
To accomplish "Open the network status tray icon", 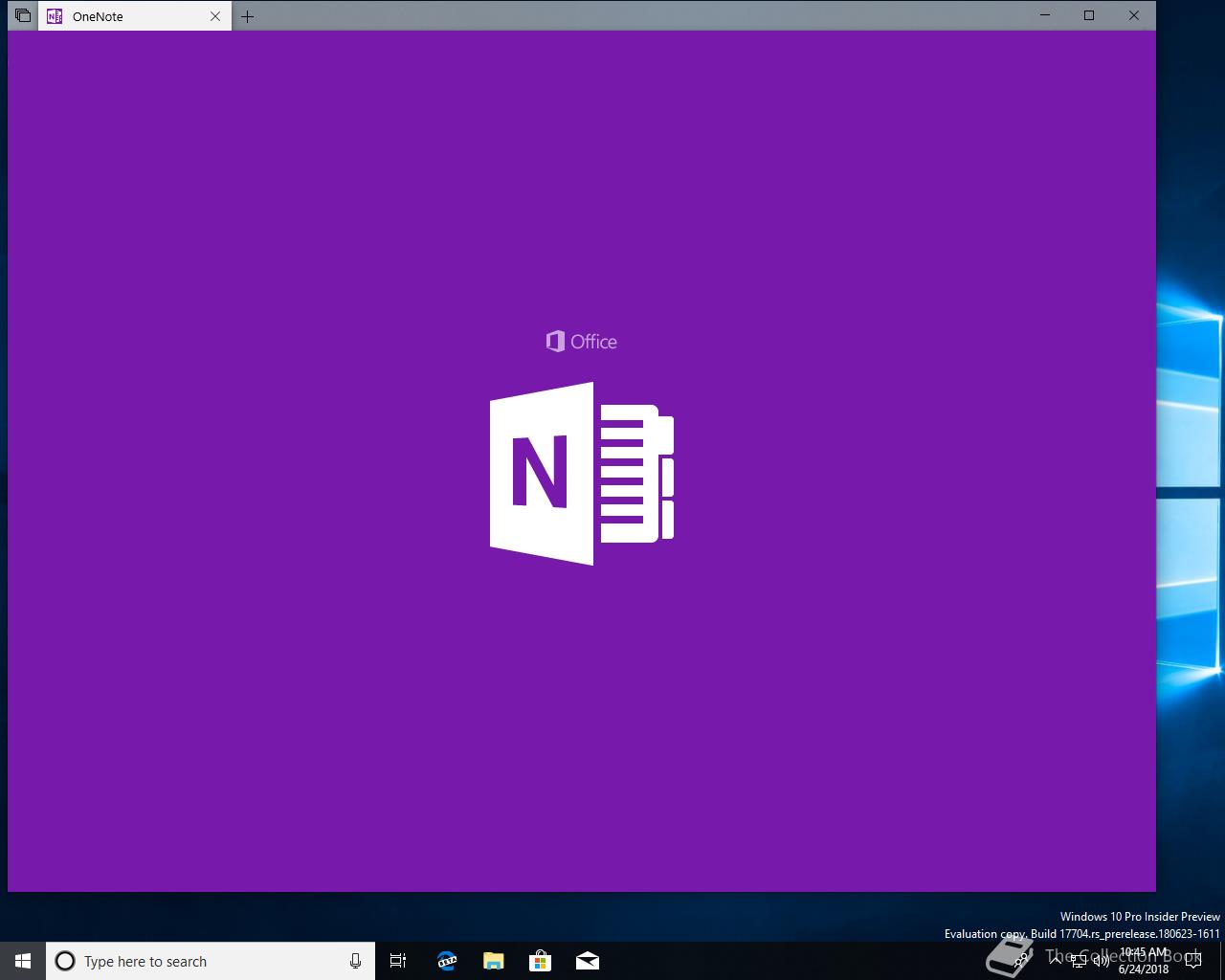I will 1078,960.
